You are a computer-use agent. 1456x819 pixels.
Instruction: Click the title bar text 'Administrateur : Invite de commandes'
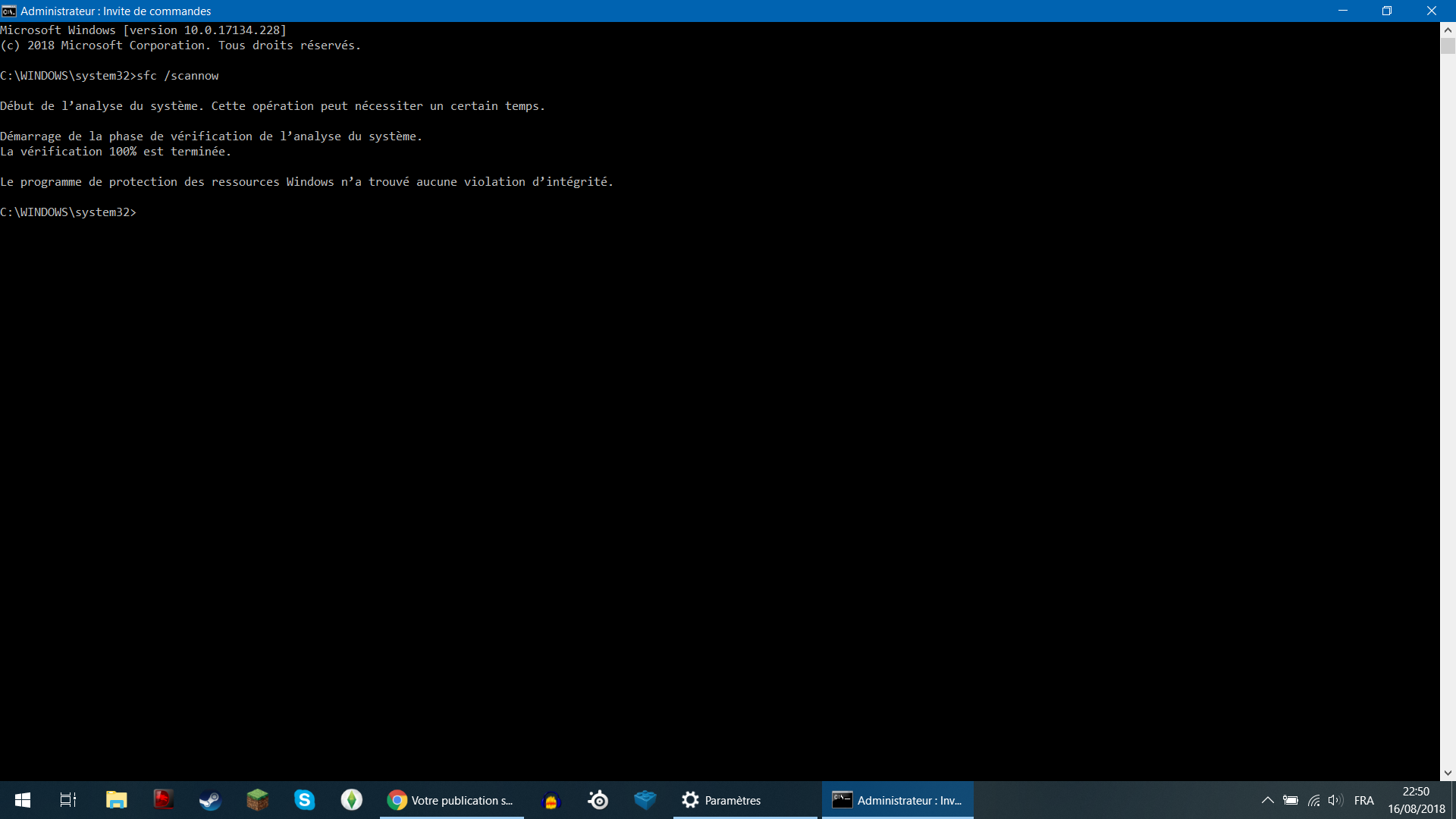(116, 11)
